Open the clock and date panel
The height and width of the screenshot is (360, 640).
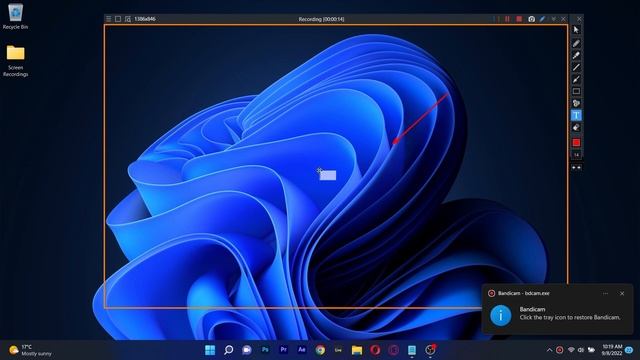coord(611,350)
